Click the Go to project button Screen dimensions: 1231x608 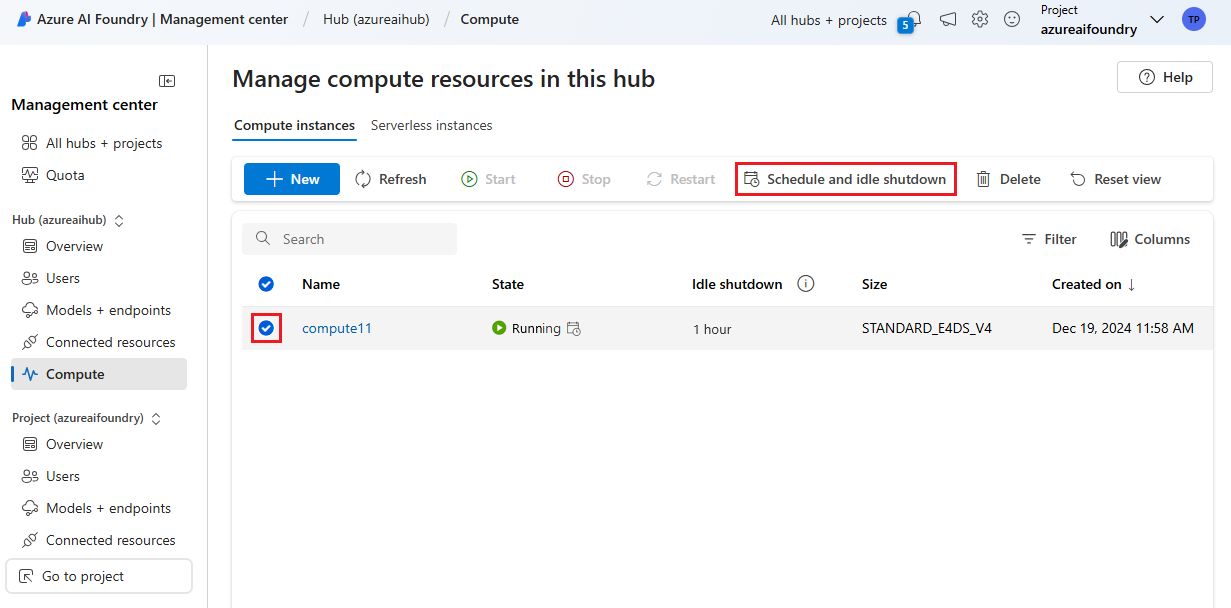coord(99,576)
